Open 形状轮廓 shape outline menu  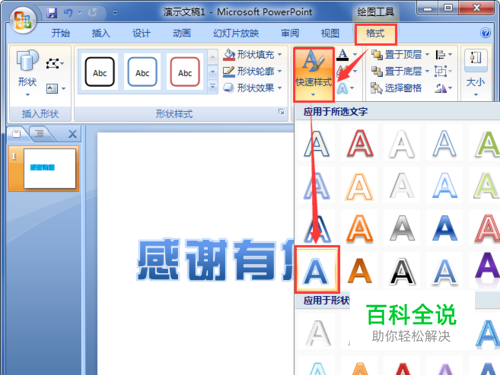tap(252, 71)
